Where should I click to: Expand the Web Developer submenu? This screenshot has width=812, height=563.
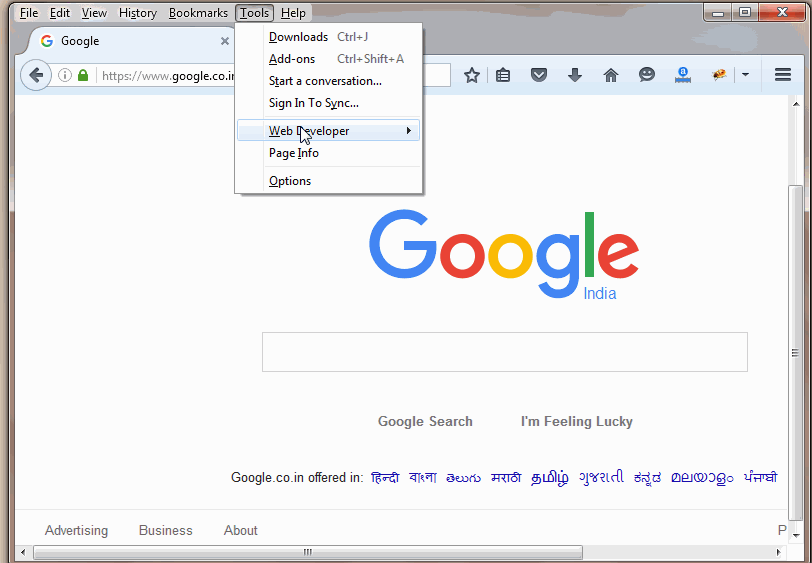coord(329,131)
